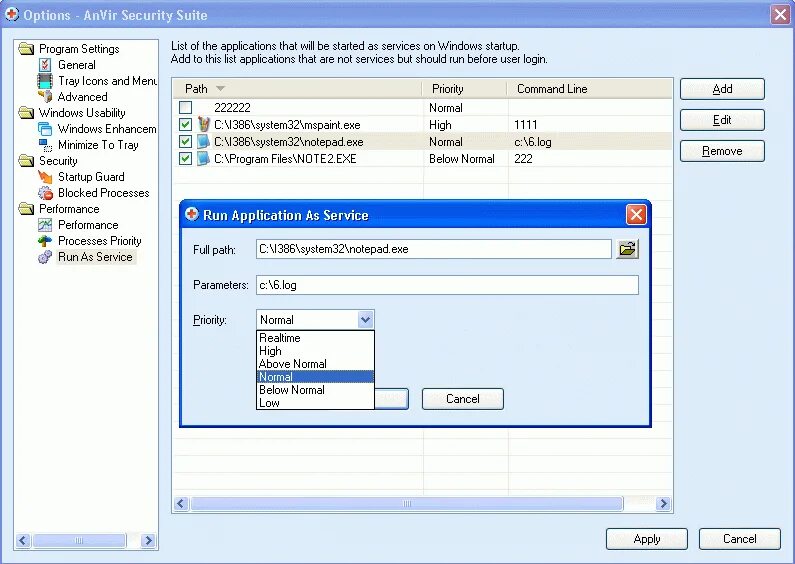Screen dimensions: 795x564
Task: Click the Performance chart icon
Action: 45,225
